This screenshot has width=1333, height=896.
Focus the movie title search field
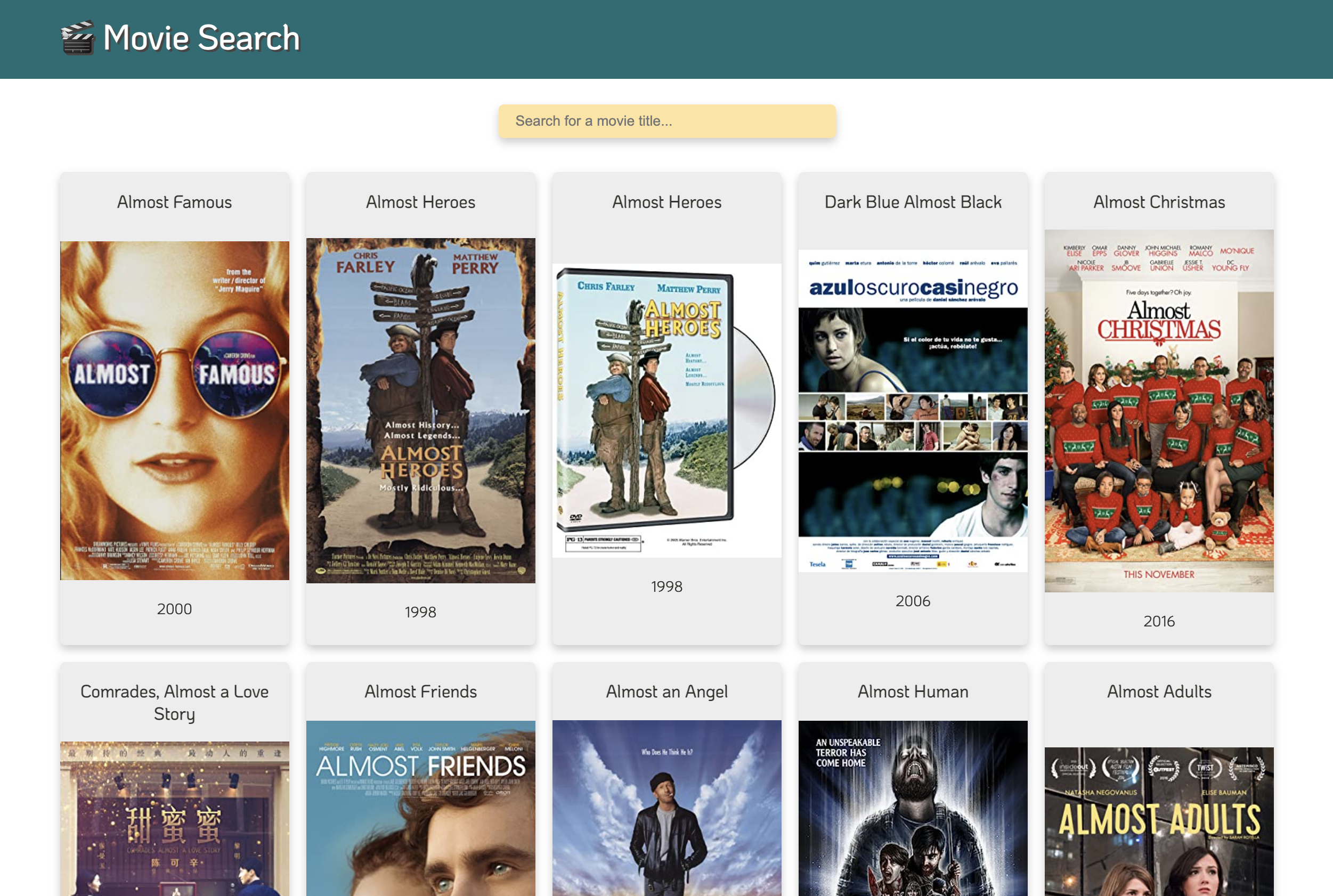(x=667, y=121)
